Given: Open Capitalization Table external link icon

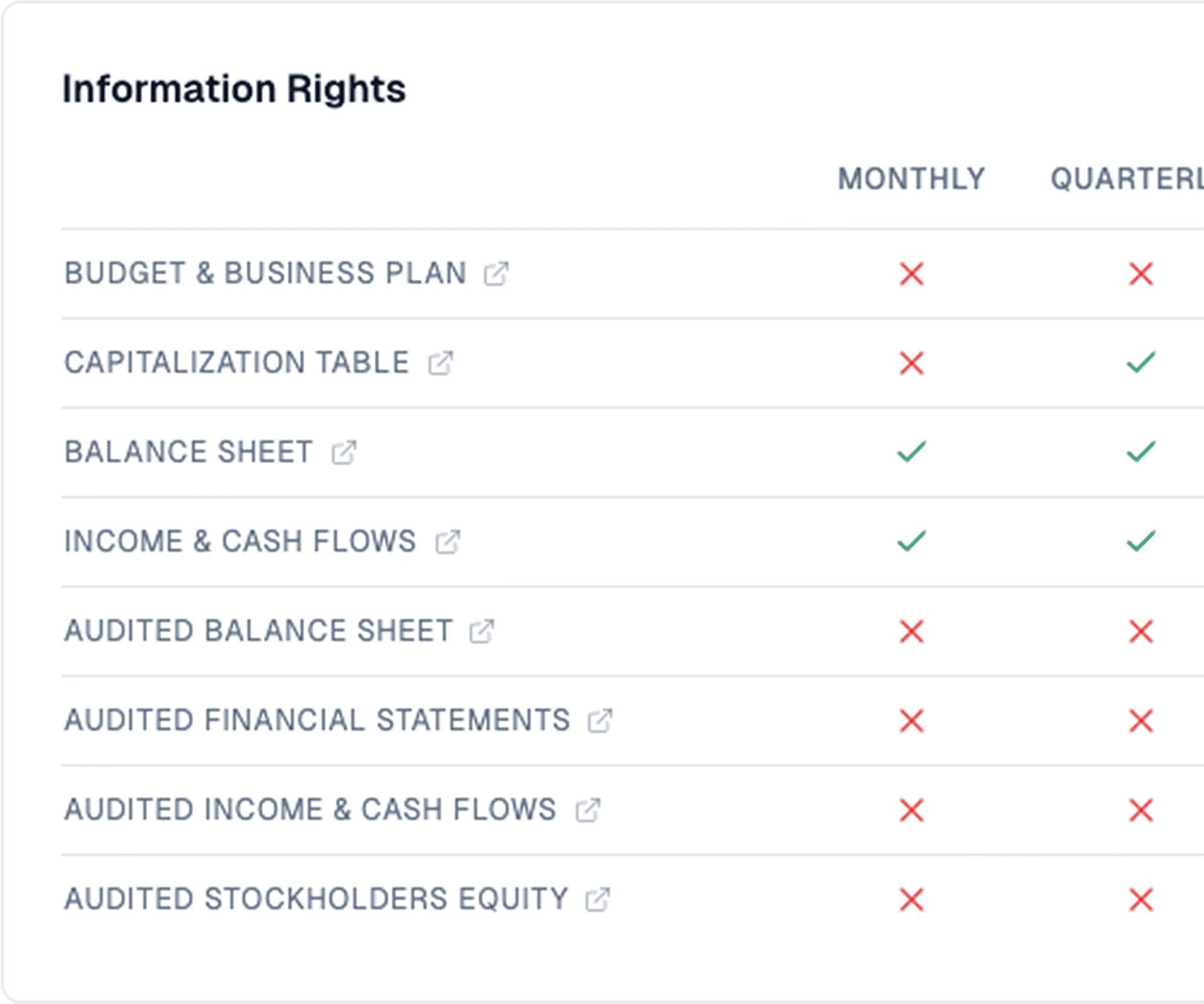Looking at the screenshot, I should [441, 363].
